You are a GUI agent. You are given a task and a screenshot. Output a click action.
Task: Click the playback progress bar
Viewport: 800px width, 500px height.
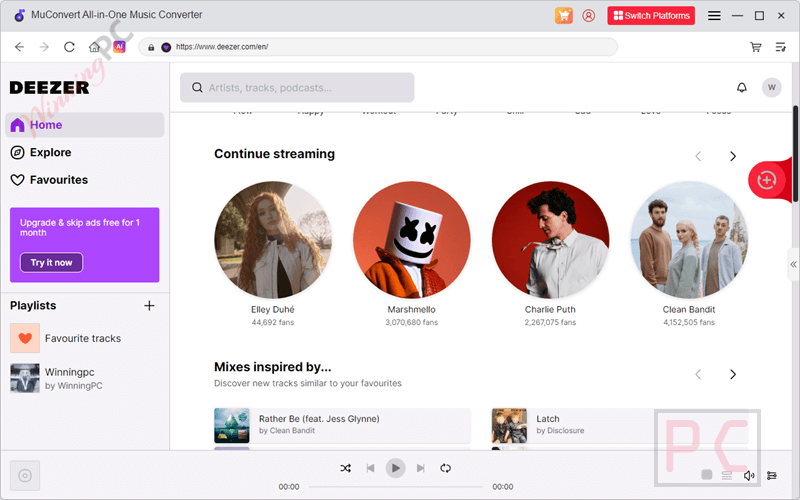pyautogui.click(x=395, y=487)
